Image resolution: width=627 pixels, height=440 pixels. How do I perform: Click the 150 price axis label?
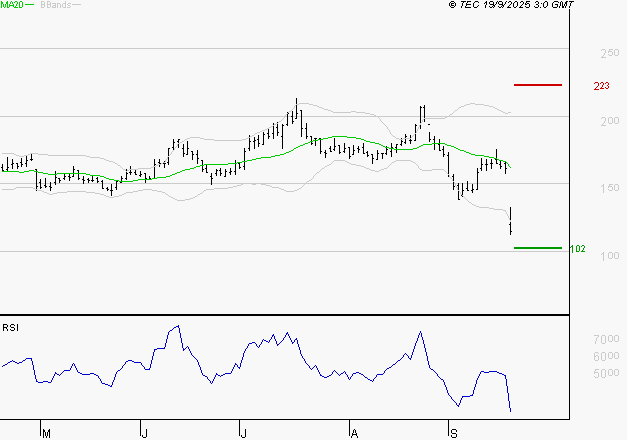[x=610, y=188]
